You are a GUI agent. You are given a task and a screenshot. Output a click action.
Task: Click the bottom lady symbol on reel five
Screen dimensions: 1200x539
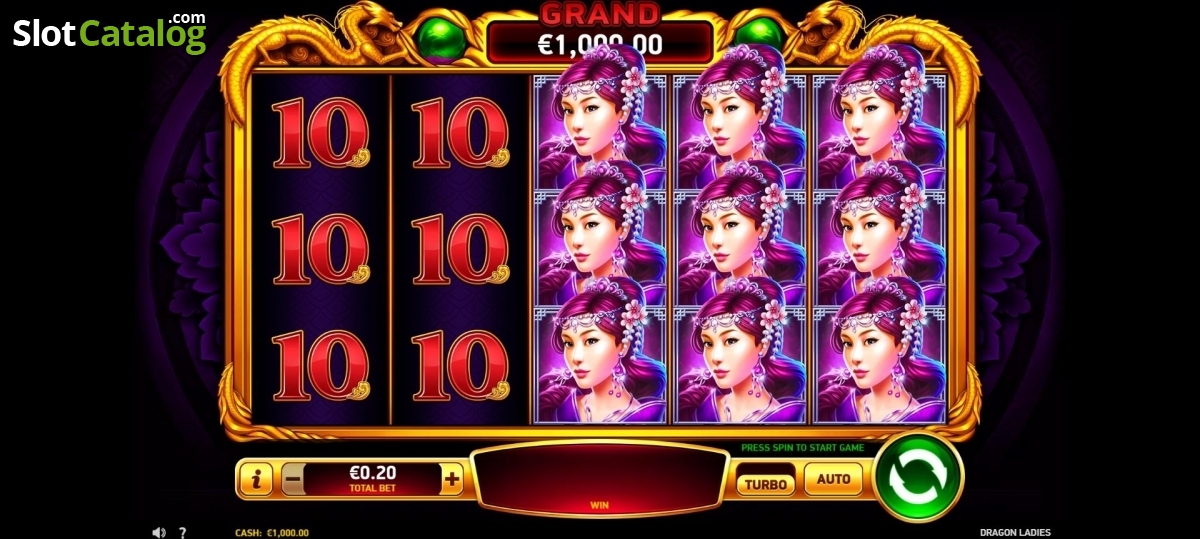tap(879, 363)
